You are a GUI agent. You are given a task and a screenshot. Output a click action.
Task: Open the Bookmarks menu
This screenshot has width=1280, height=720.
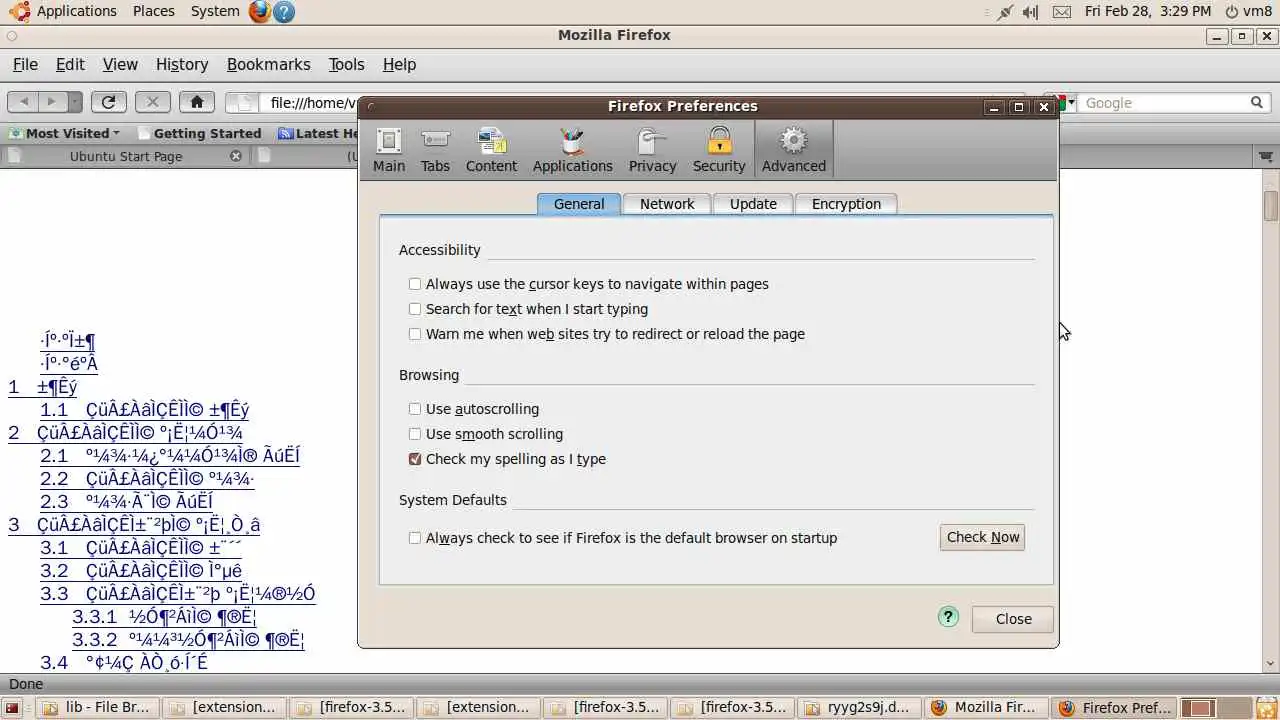click(269, 64)
